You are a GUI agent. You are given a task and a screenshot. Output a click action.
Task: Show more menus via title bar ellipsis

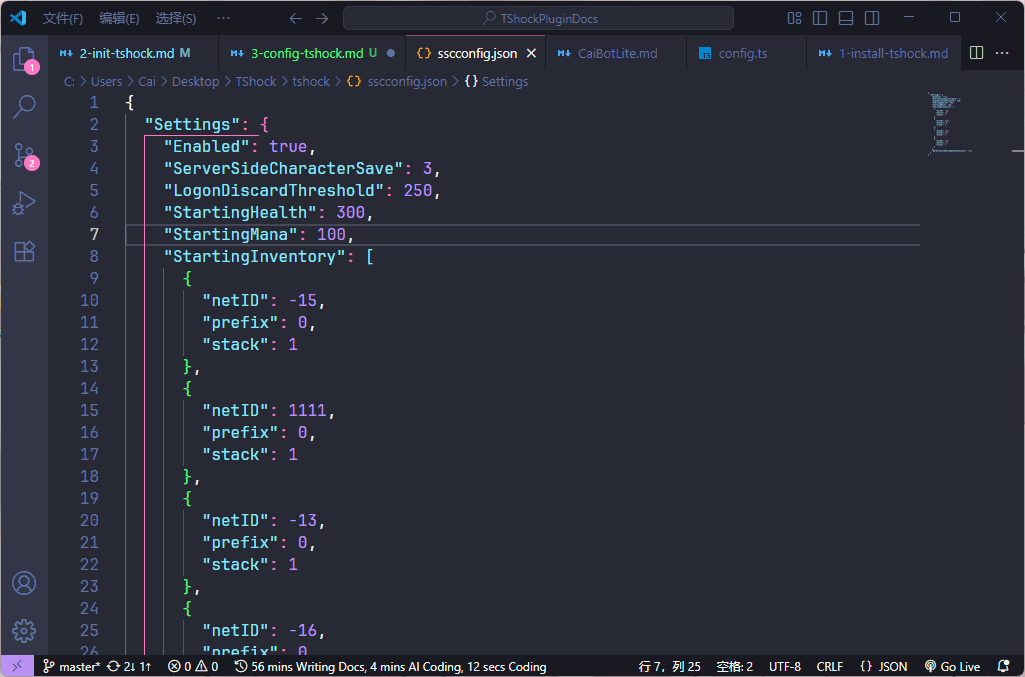tap(224, 18)
